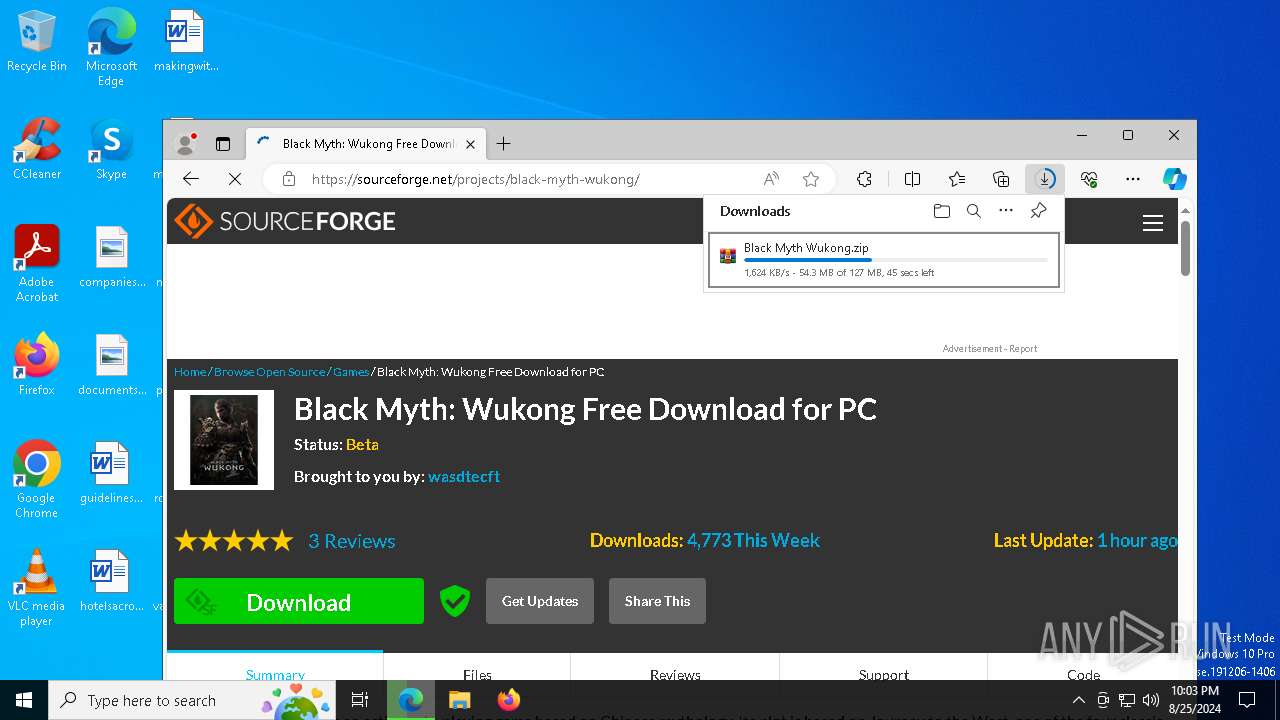Open notification center icon
The width and height of the screenshot is (1280, 720).
[x=1247, y=700]
